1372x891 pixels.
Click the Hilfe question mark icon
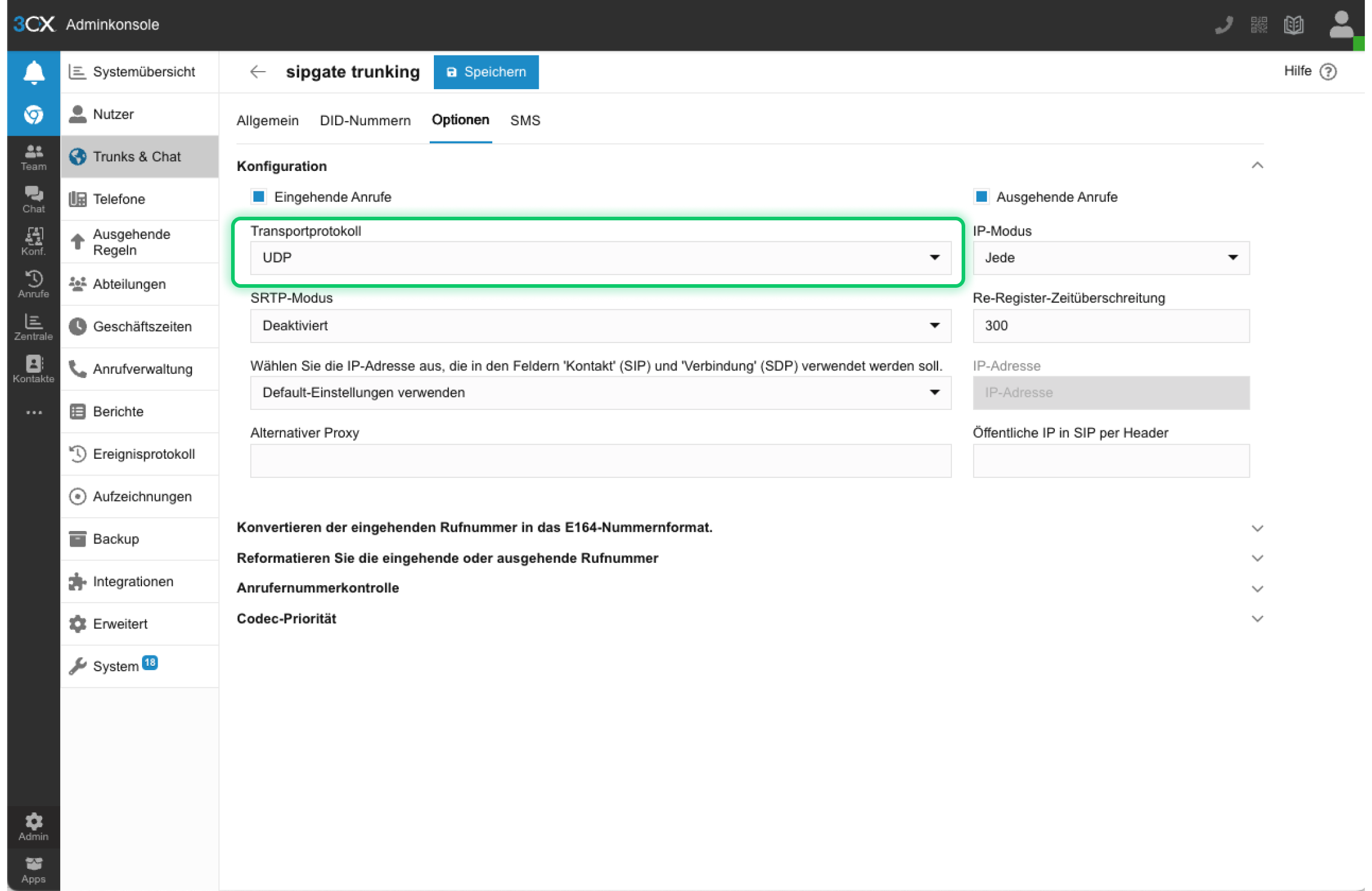[x=1329, y=72]
